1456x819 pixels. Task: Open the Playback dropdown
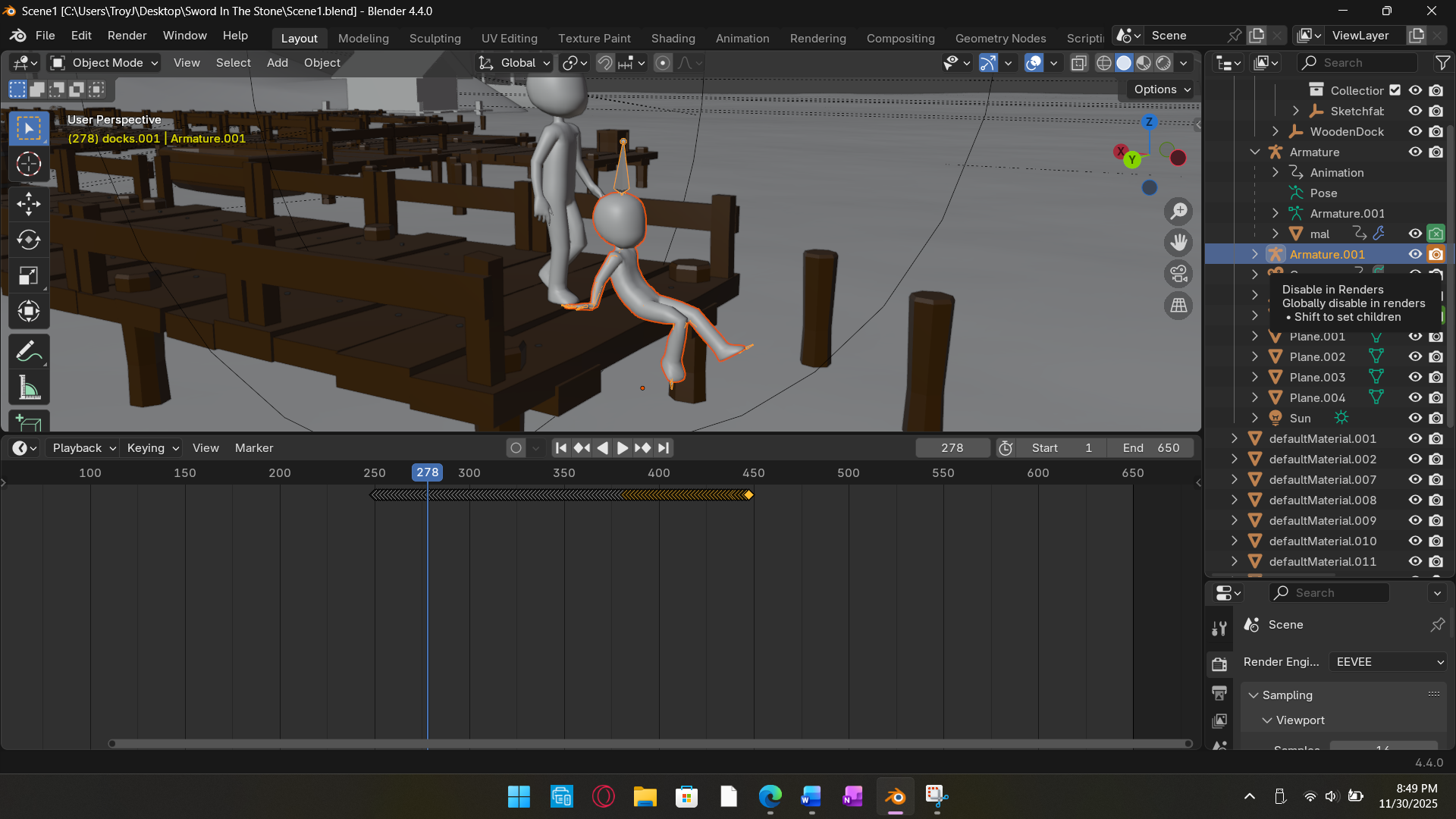click(x=83, y=448)
